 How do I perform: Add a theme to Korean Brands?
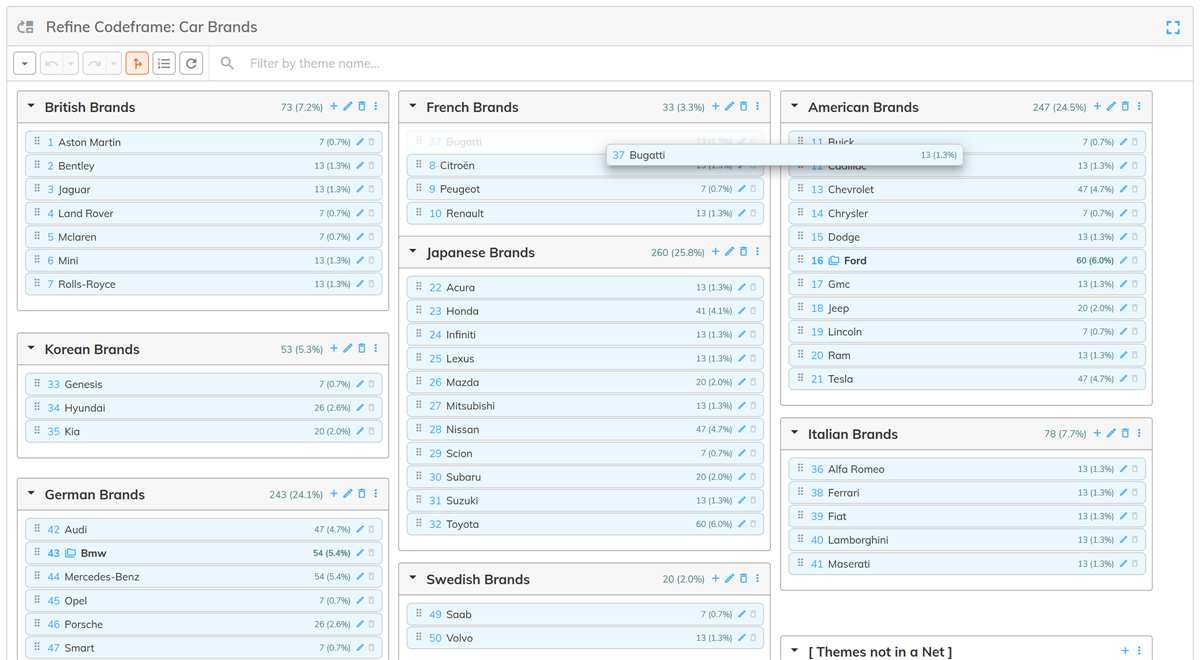click(334, 349)
